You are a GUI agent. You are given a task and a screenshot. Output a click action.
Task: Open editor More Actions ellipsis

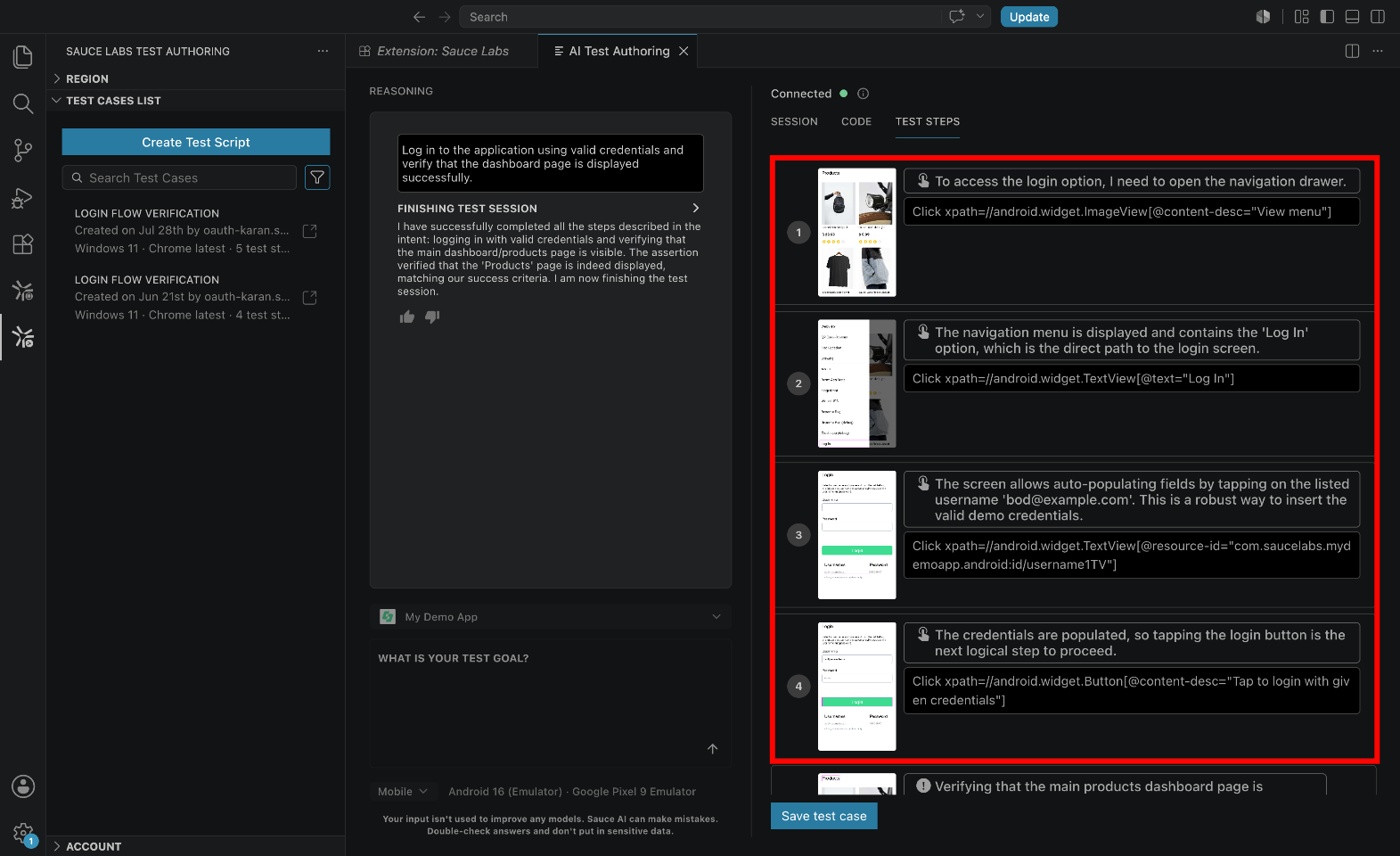(x=1378, y=51)
